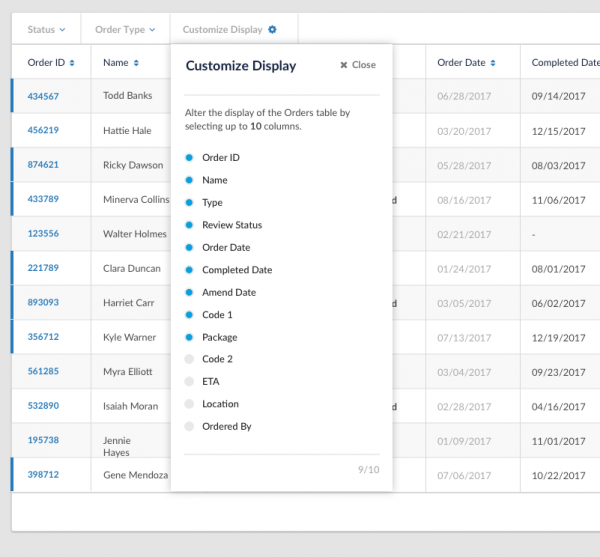Select the Hattie Hale row name
This screenshot has height=557, width=600.
[x=127, y=131]
